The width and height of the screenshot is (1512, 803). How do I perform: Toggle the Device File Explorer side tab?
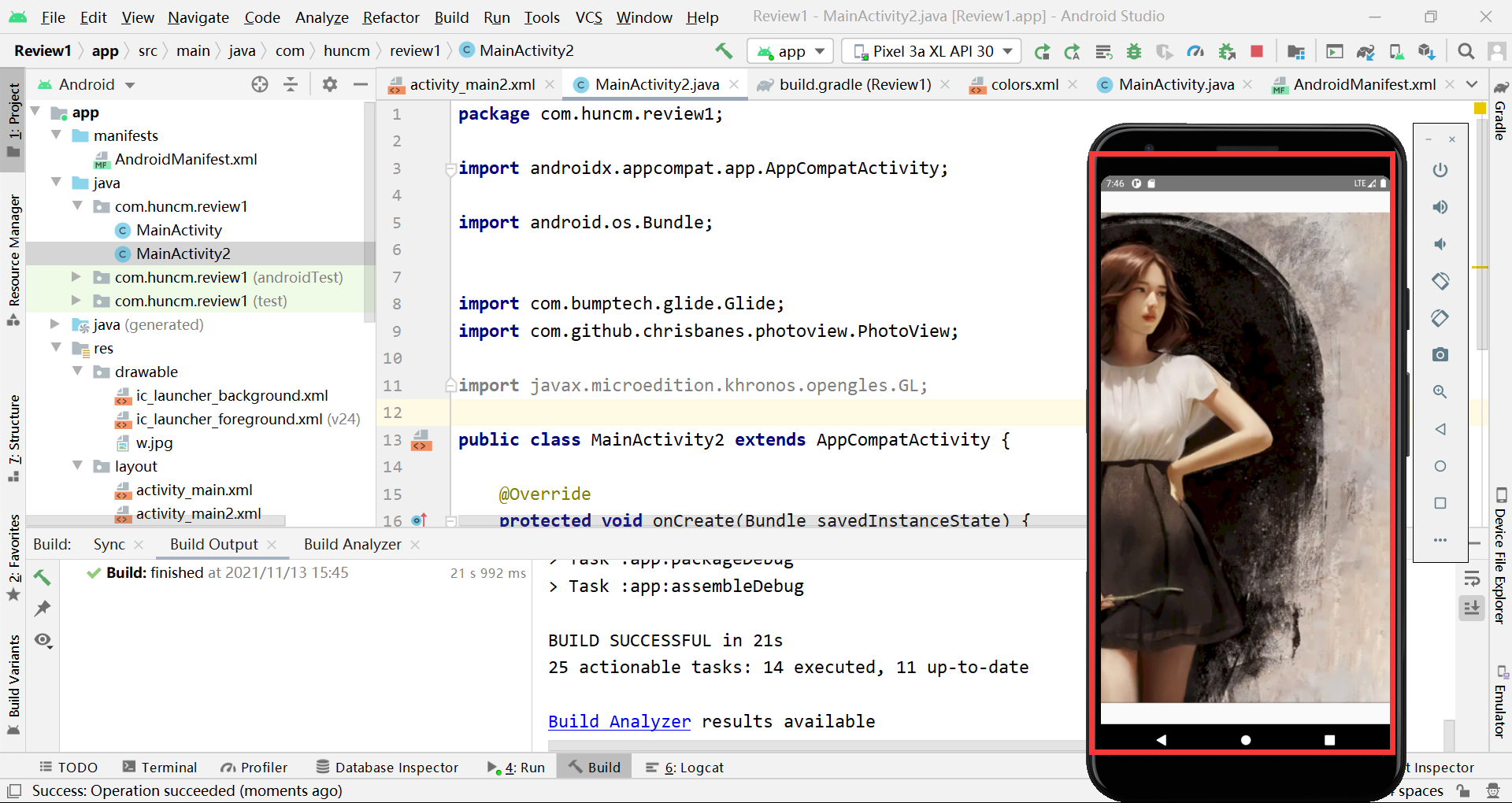click(x=1500, y=556)
